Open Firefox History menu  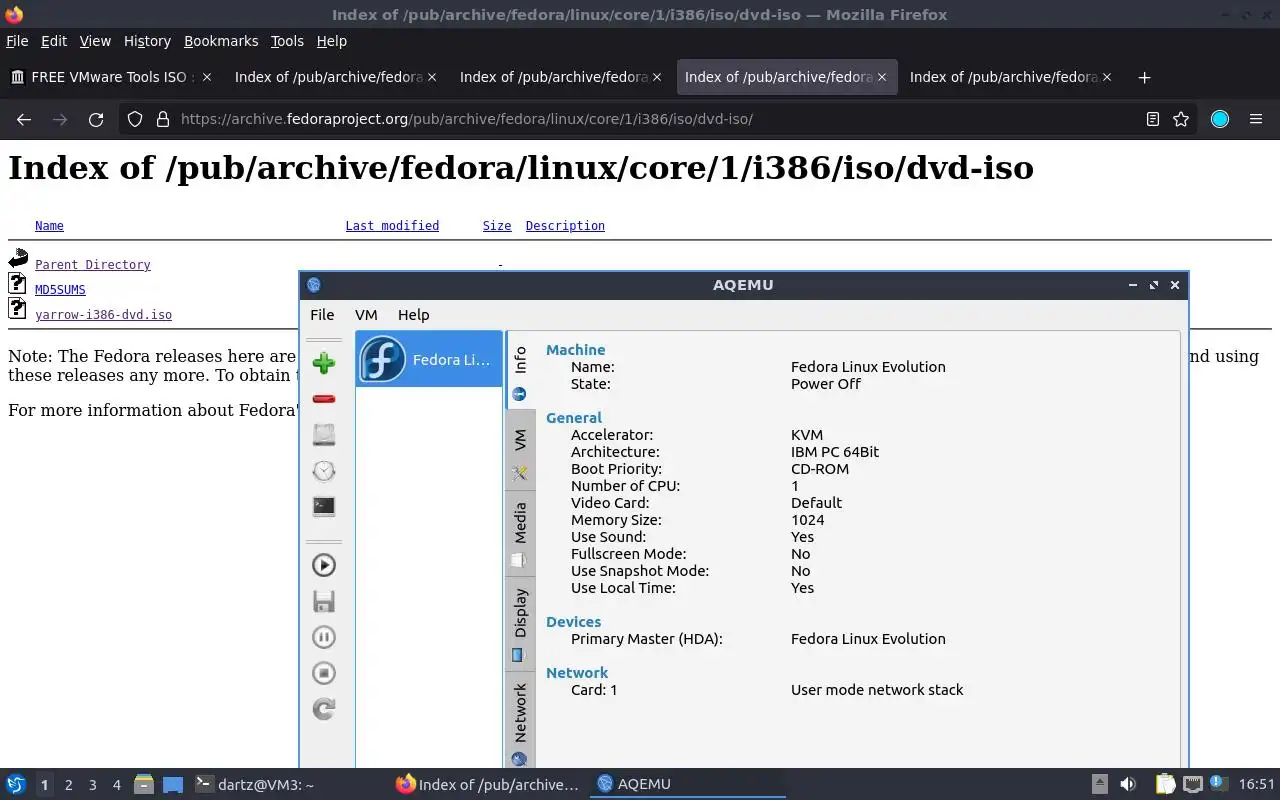point(147,41)
